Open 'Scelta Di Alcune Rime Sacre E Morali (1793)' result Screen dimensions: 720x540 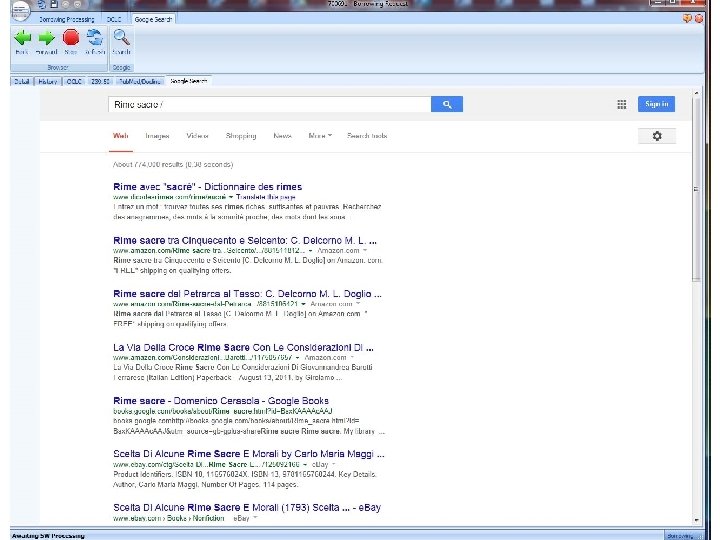click(247, 508)
